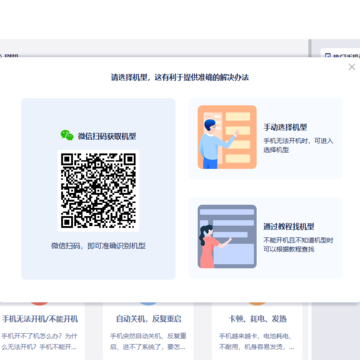Open background article 手机无法开机/不能开机
Image resolution: width=360 pixels, height=360 pixels.
pos(40,319)
